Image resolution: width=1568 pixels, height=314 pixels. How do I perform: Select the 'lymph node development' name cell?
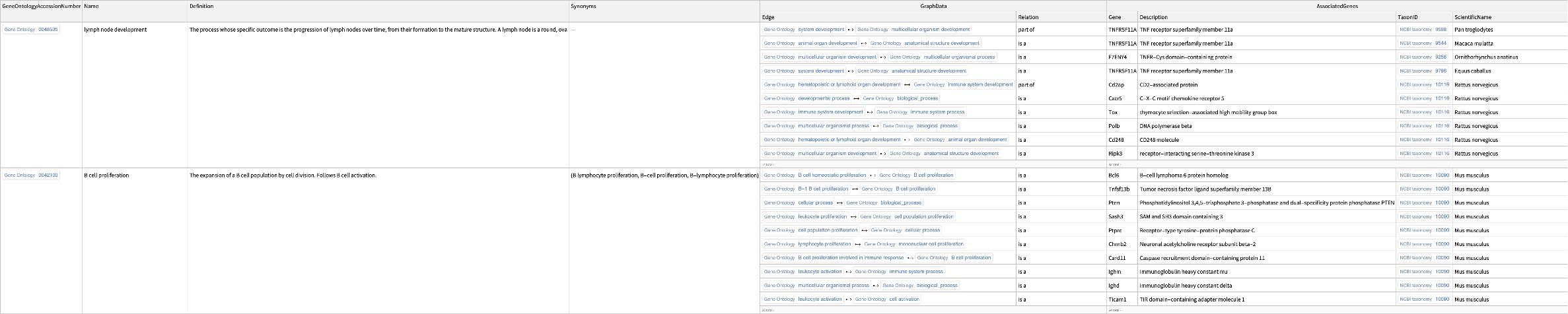point(116,30)
